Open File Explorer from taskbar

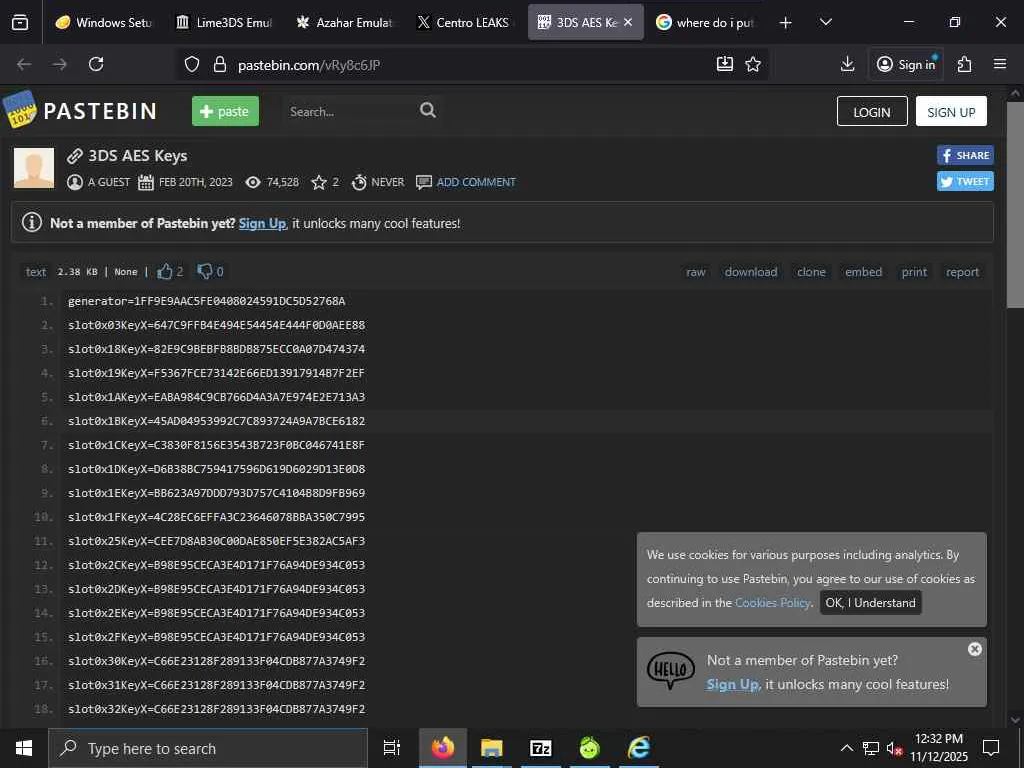(x=492, y=748)
